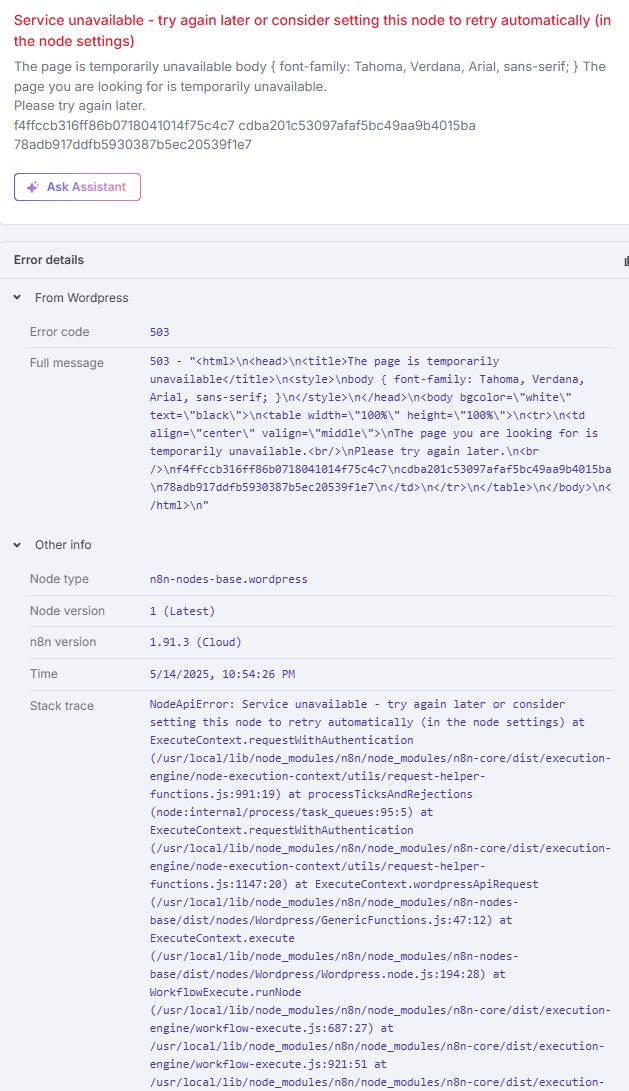Click the From Wordpress section title
The width and height of the screenshot is (629, 1091).
coord(81,298)
